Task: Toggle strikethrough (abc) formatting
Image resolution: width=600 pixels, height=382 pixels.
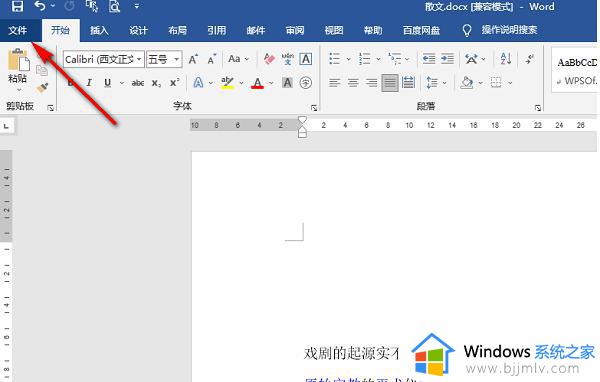Action: (x=138, y=83)
